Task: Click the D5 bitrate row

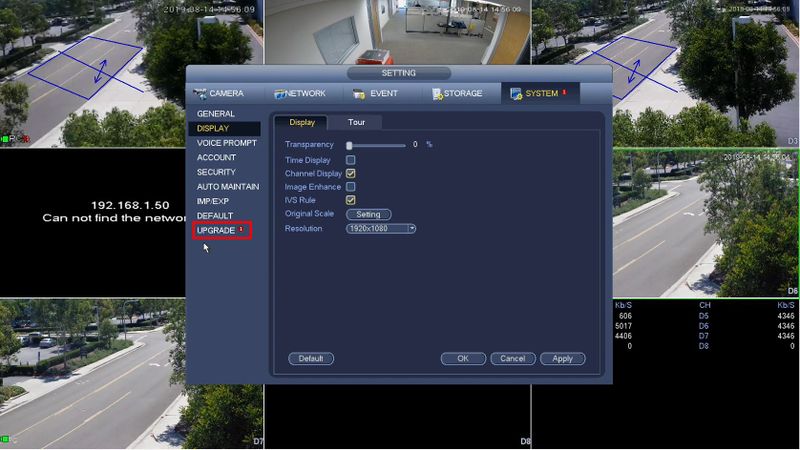Action: 746,316
